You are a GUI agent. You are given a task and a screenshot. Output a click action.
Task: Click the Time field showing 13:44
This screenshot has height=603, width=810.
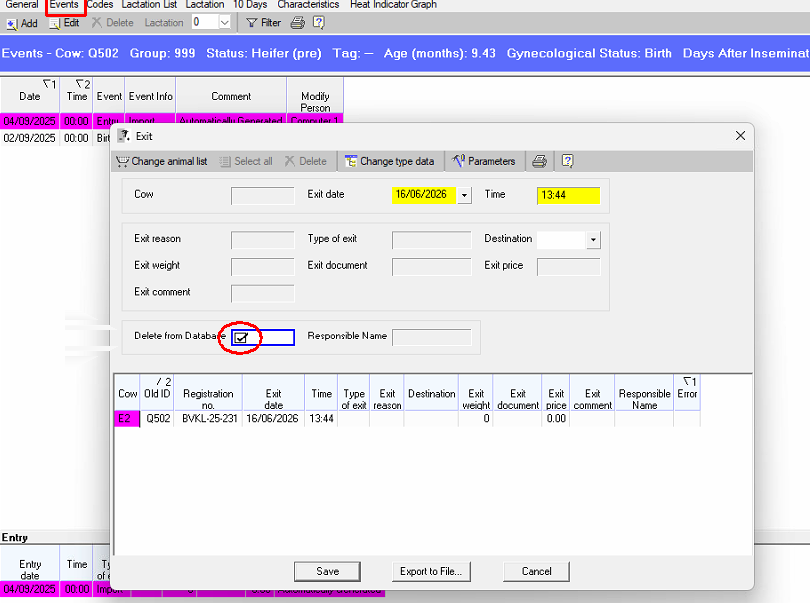(x=568, y=196)
